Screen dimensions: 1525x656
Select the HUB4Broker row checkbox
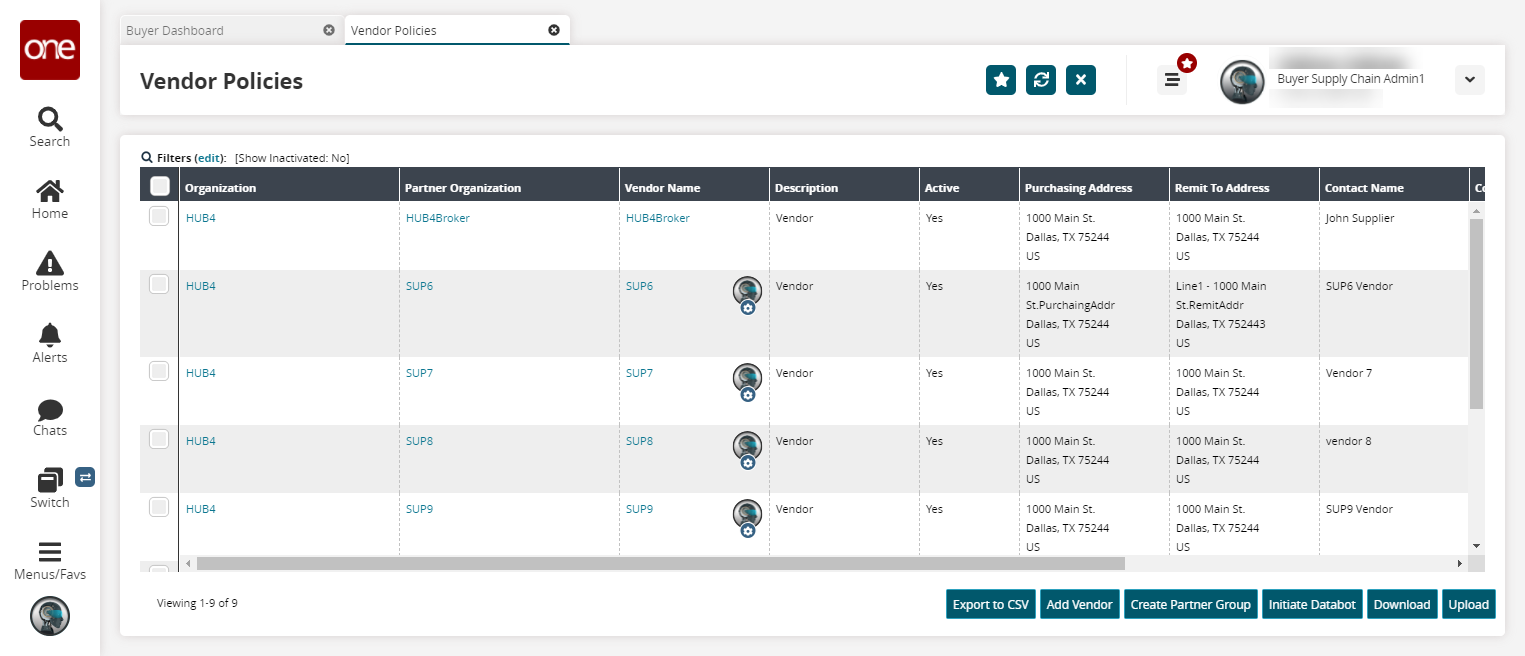tap(159, 216)
